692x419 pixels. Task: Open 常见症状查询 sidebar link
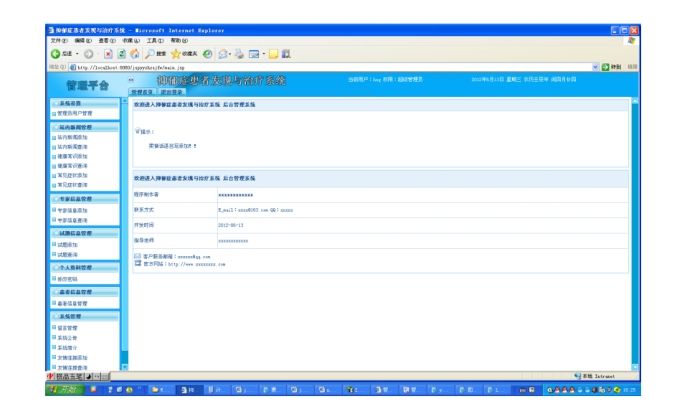tap(72, 185)
